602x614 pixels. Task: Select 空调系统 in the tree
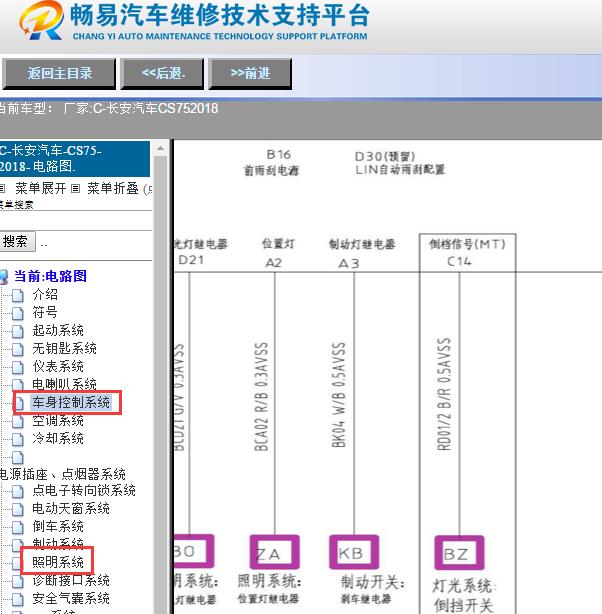click(58, 421)
